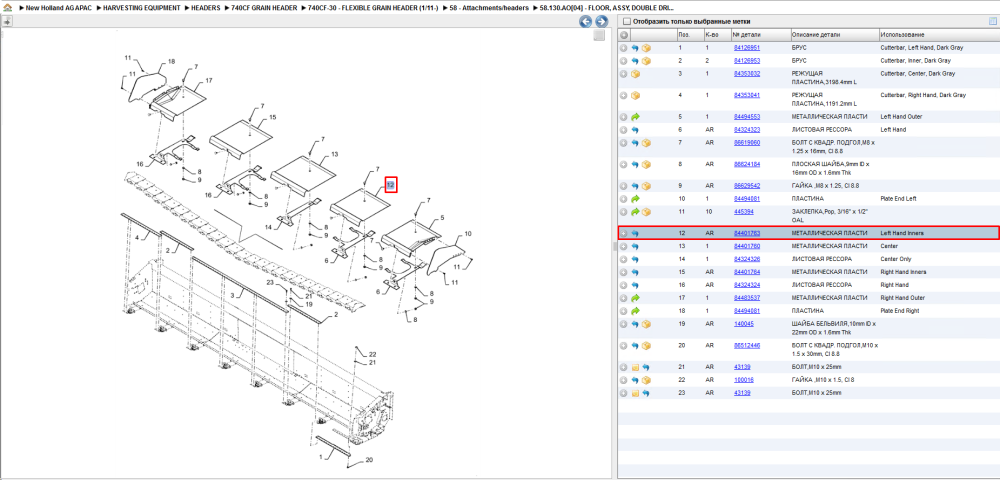Select highlighted callout 12 in diagram

pos(391,185)
